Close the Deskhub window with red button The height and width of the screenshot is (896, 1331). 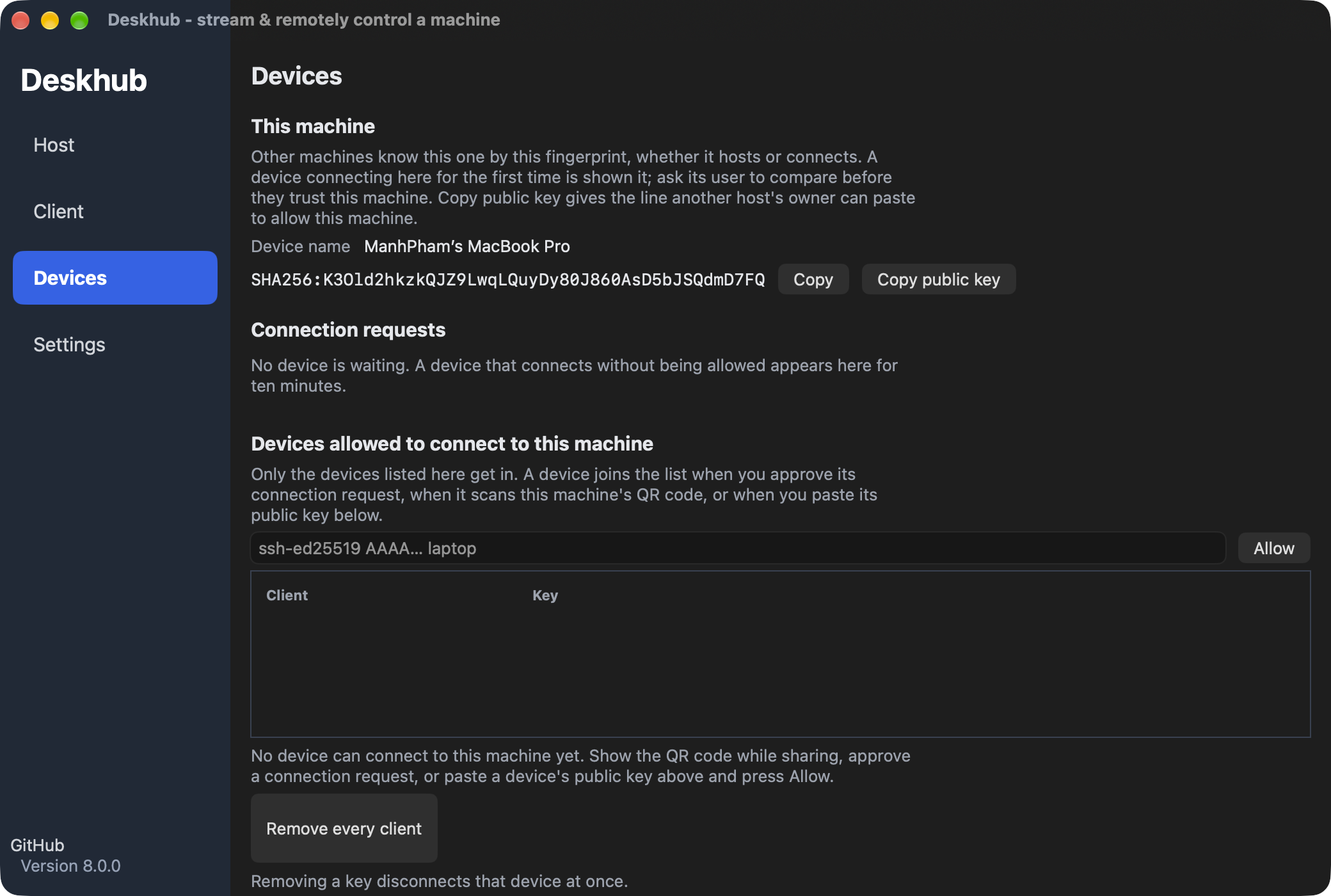point(20,20)
